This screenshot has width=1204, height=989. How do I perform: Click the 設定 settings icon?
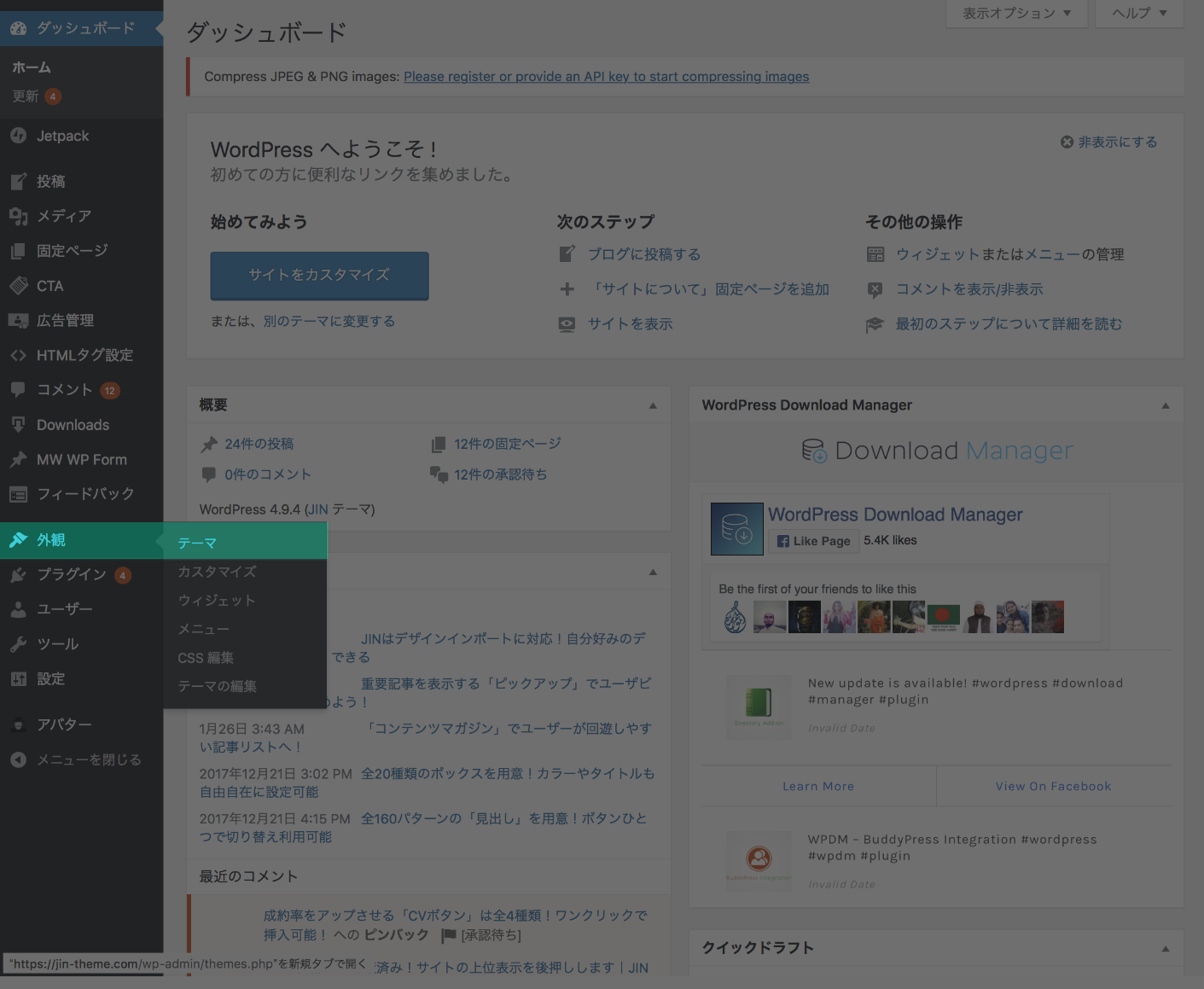pos(18,678)
